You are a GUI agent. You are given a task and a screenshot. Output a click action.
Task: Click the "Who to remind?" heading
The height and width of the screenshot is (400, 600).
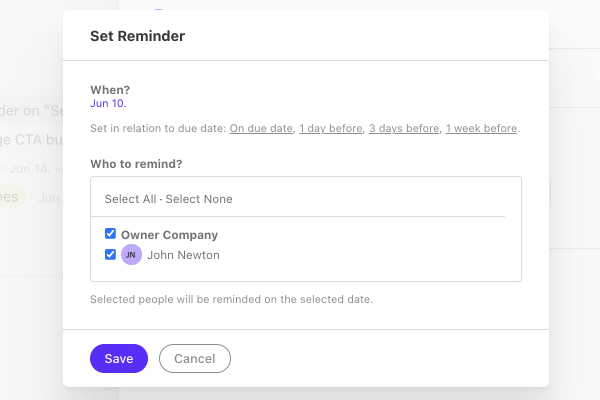click(x=136, y=164)
